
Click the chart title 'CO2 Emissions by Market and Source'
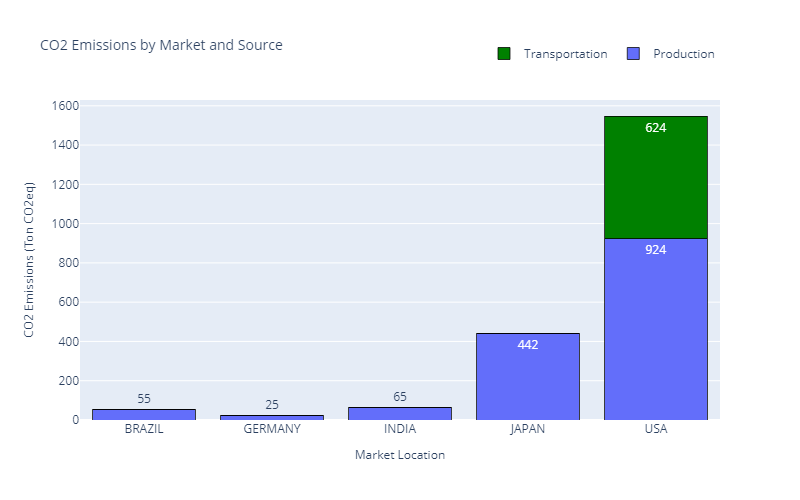(161, 45)
